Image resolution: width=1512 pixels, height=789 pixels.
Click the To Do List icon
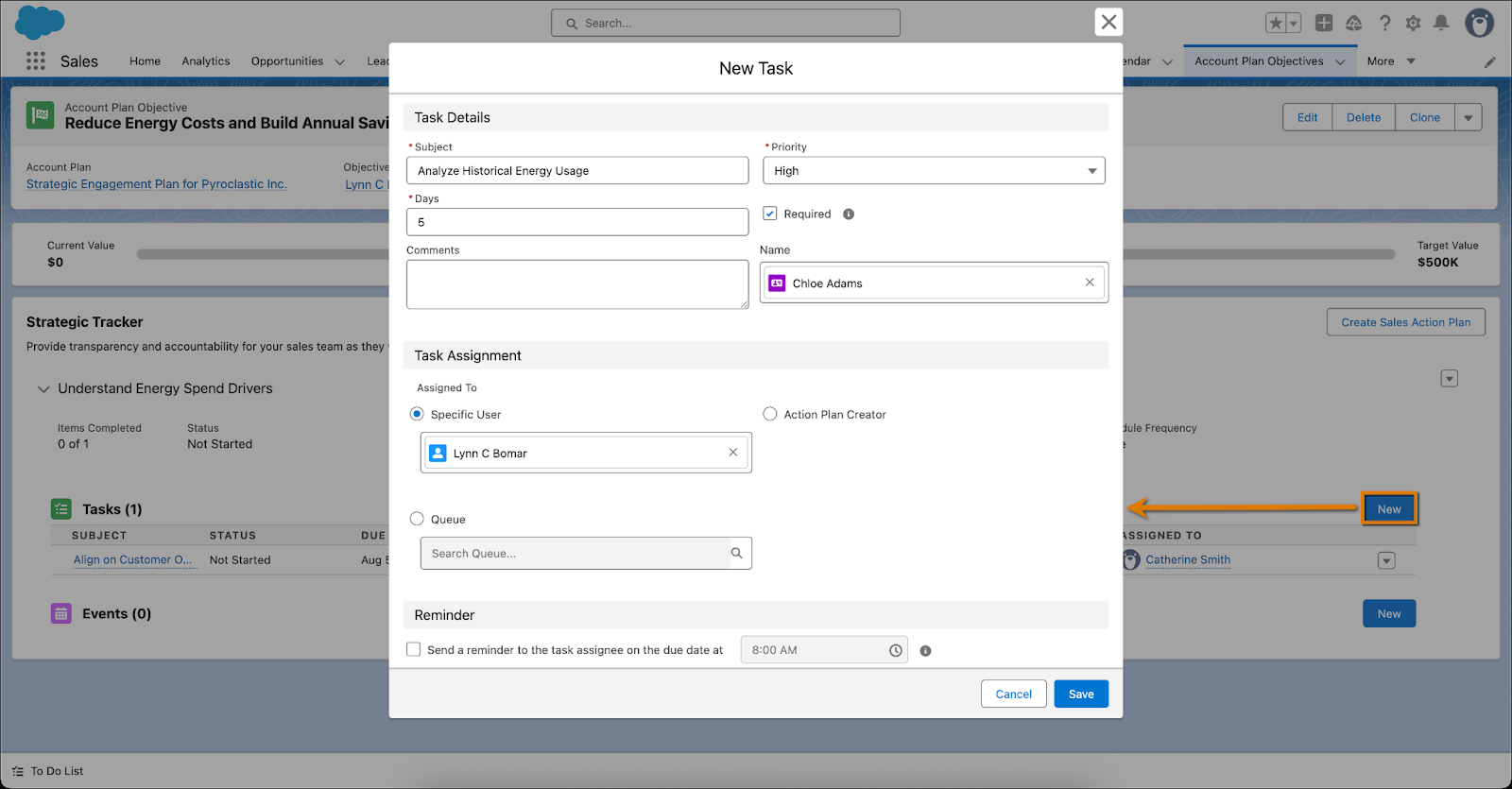[x=18, y=771]
